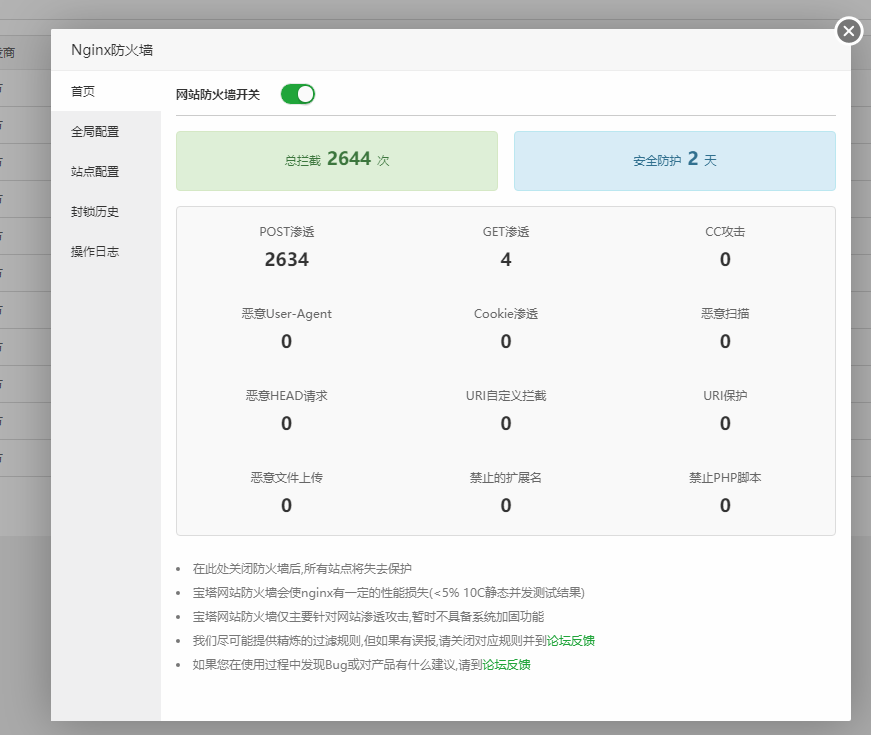Viewport: 871px width, 735px height.
Task: Open the 首页 tab
Action: [106, 91]
